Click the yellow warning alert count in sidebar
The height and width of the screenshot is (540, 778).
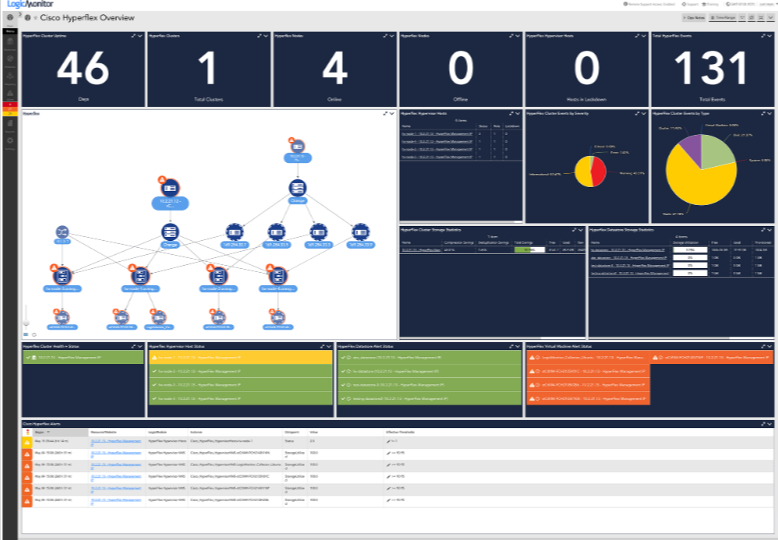coord(10,113)
